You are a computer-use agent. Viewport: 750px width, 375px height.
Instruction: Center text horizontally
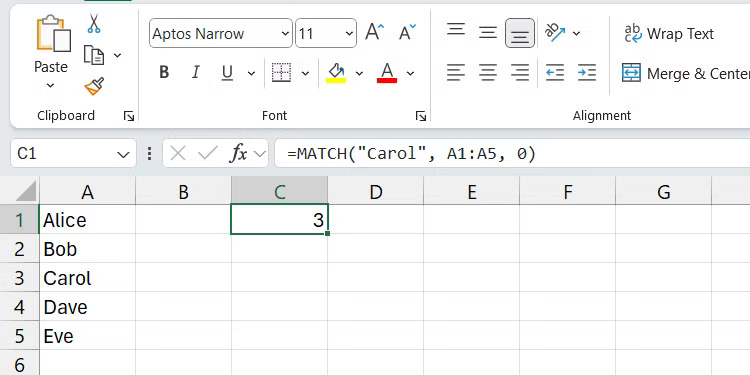(488, 73)
